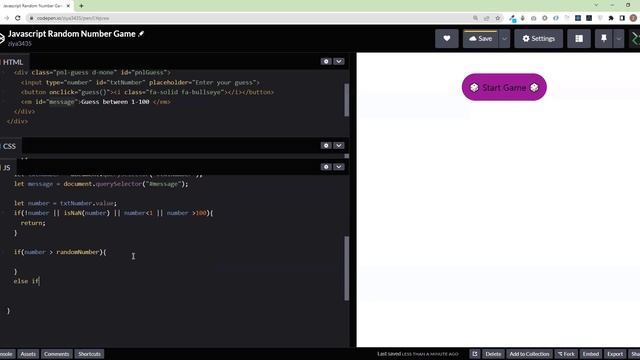Fork this pen
Image resolution: width=640 pixels, height=360 pixels.
566,354
